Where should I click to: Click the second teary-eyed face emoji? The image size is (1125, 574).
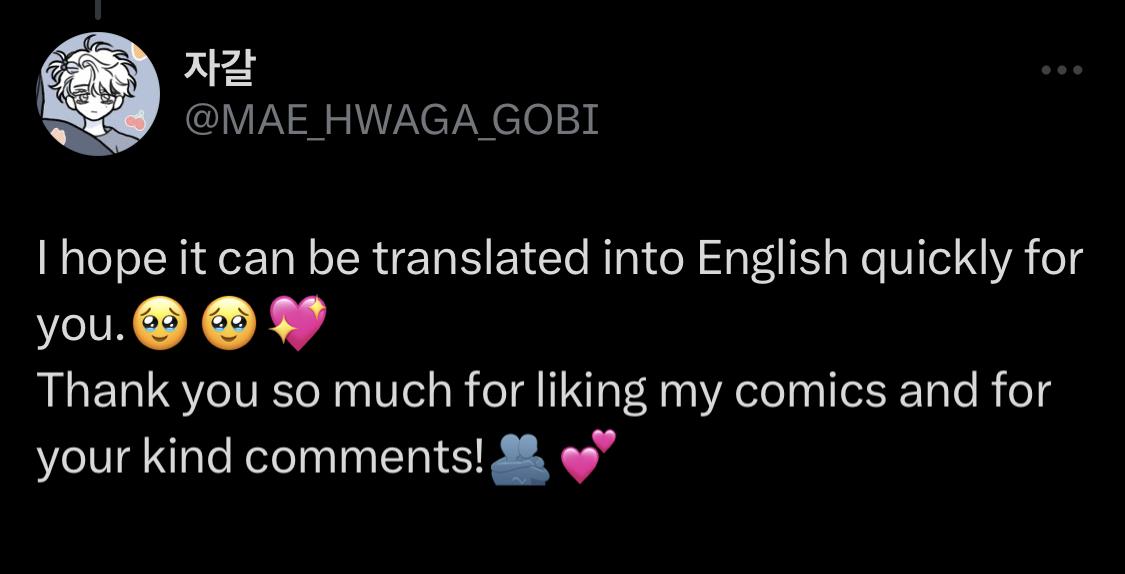click(x=229, y=326)
